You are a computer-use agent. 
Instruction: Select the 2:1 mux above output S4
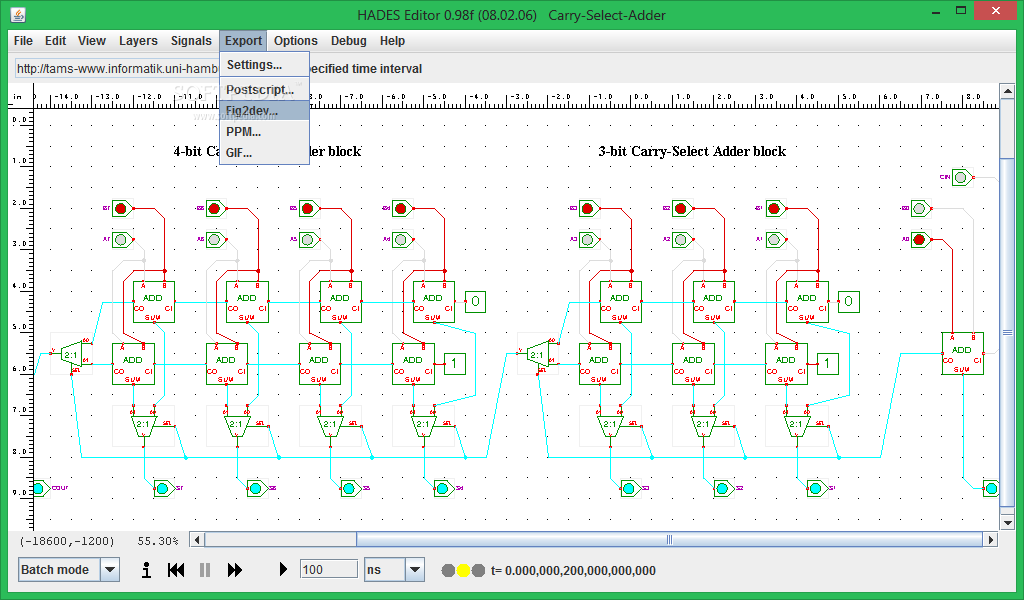click(424, 425)
